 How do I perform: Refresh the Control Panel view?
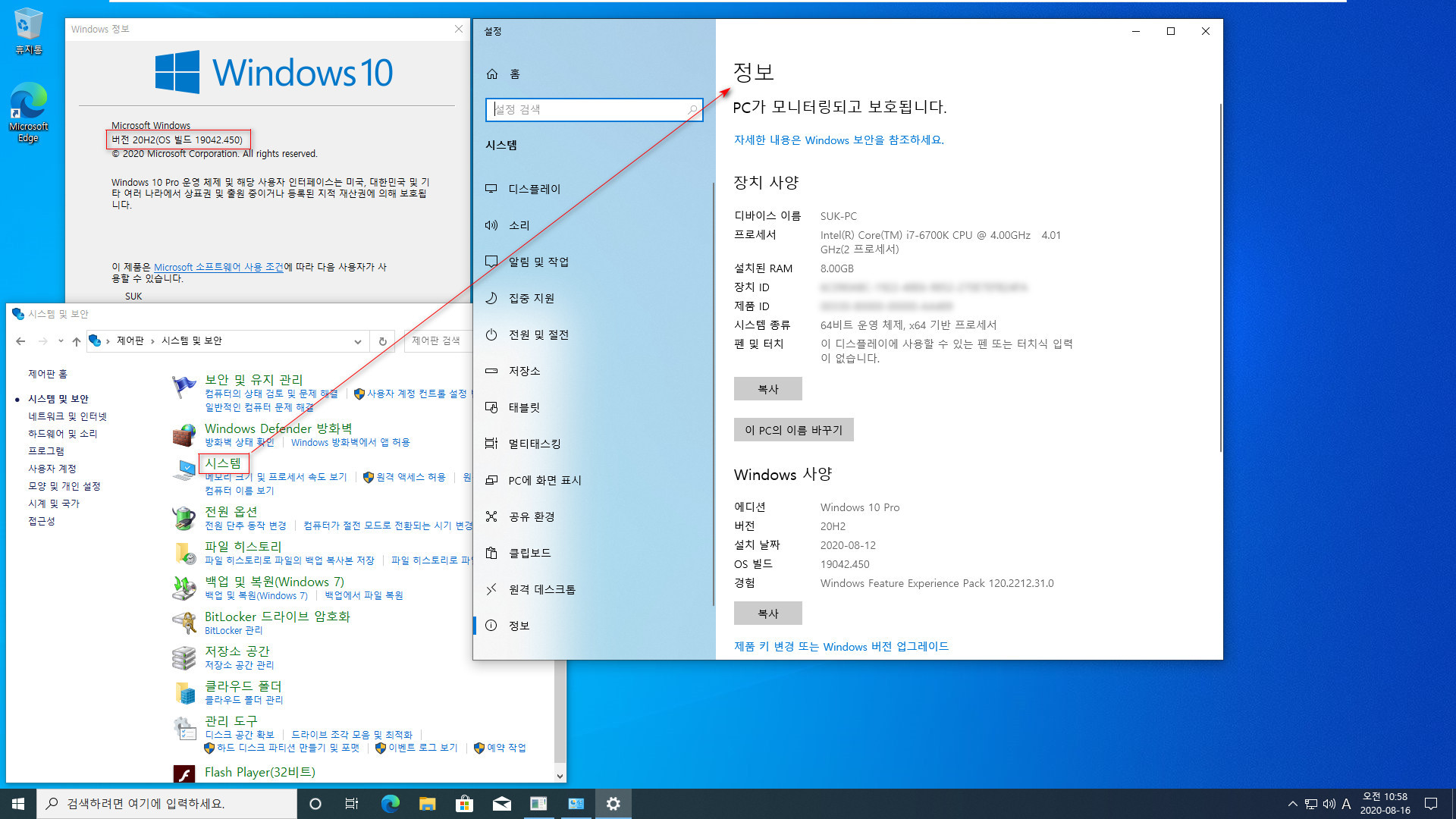383,341
